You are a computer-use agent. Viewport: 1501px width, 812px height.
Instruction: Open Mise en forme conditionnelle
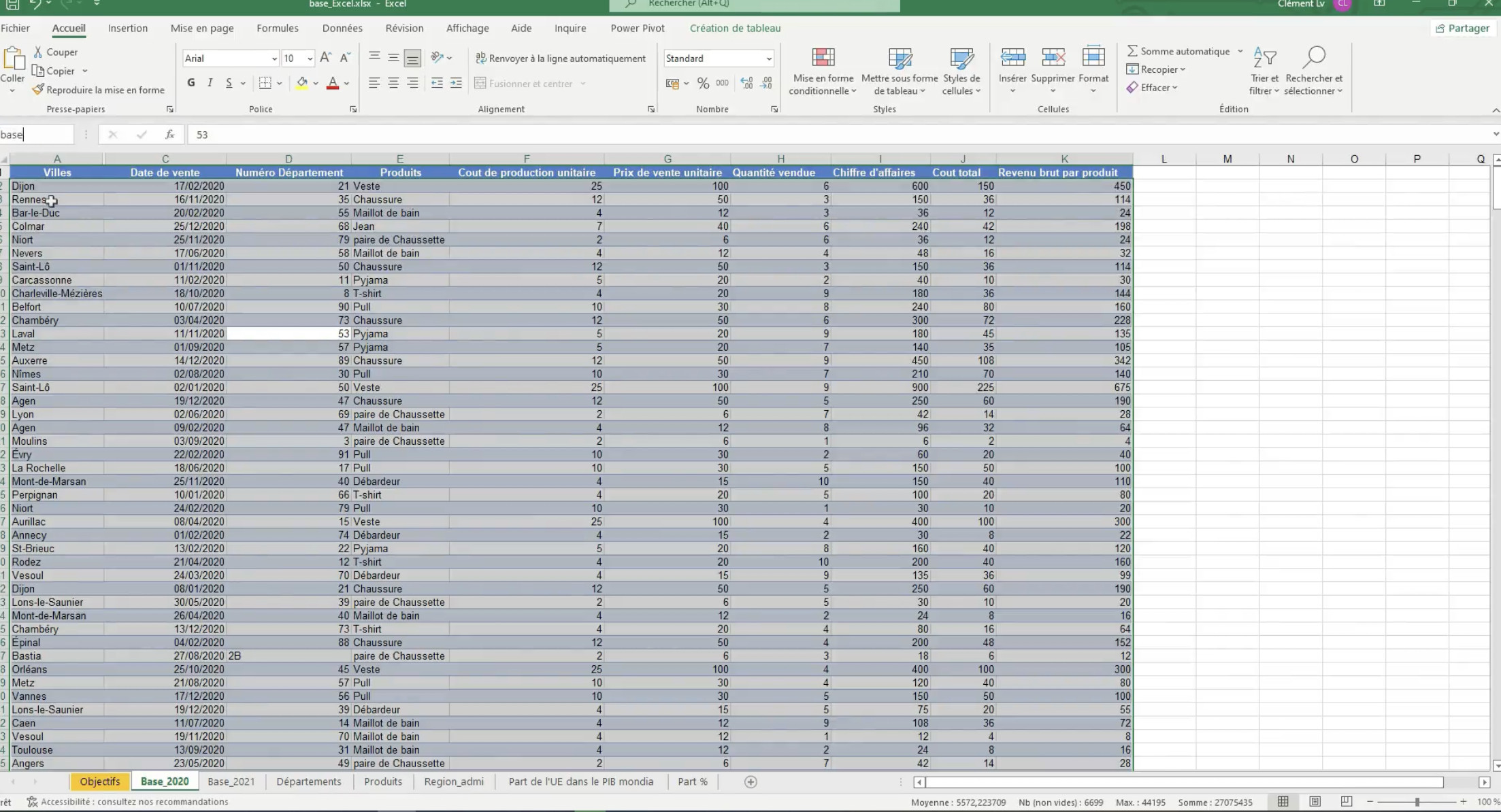[x=823, y=71]
